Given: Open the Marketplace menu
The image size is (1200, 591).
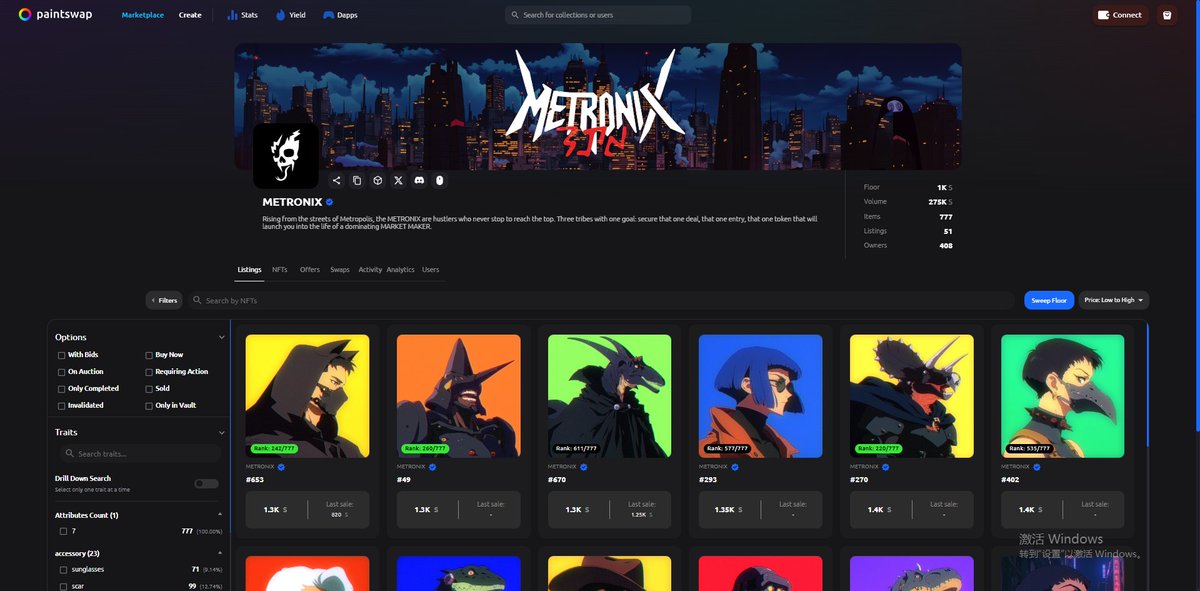Looking at the screenshot, I should point(143,15).
